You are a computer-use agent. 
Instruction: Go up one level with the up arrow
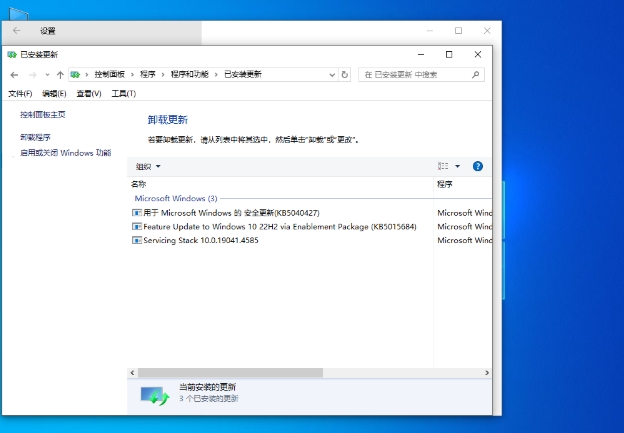pos(60,75)
